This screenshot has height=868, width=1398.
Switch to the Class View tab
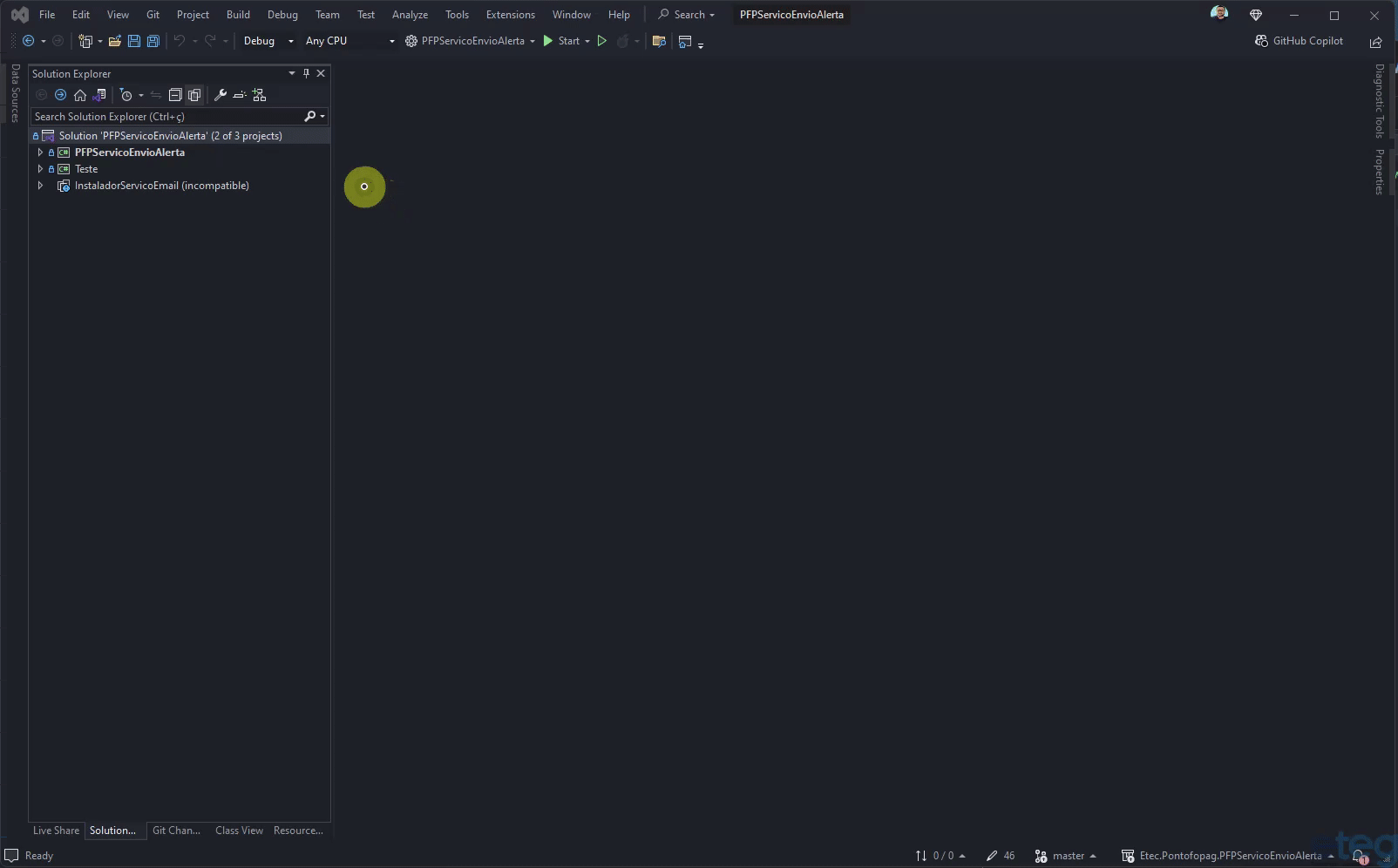click(239, 831)
